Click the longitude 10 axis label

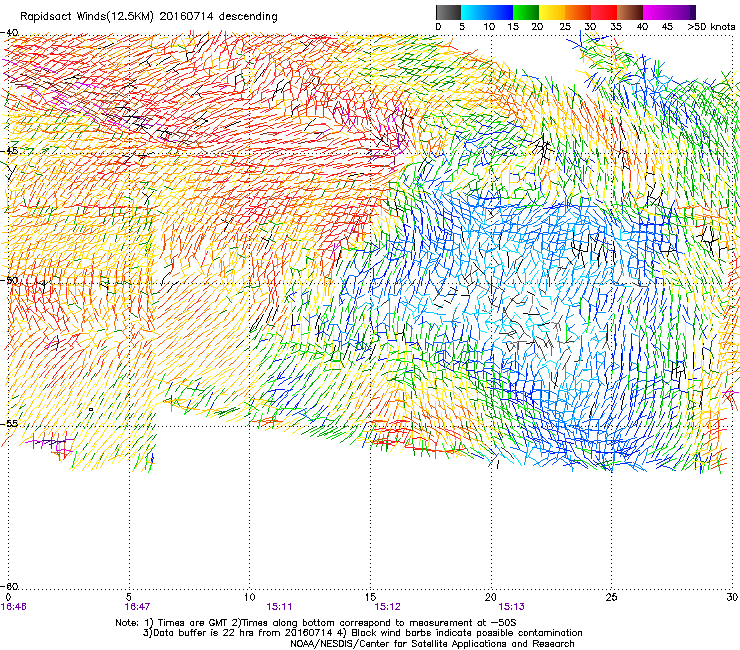[250, 597]
